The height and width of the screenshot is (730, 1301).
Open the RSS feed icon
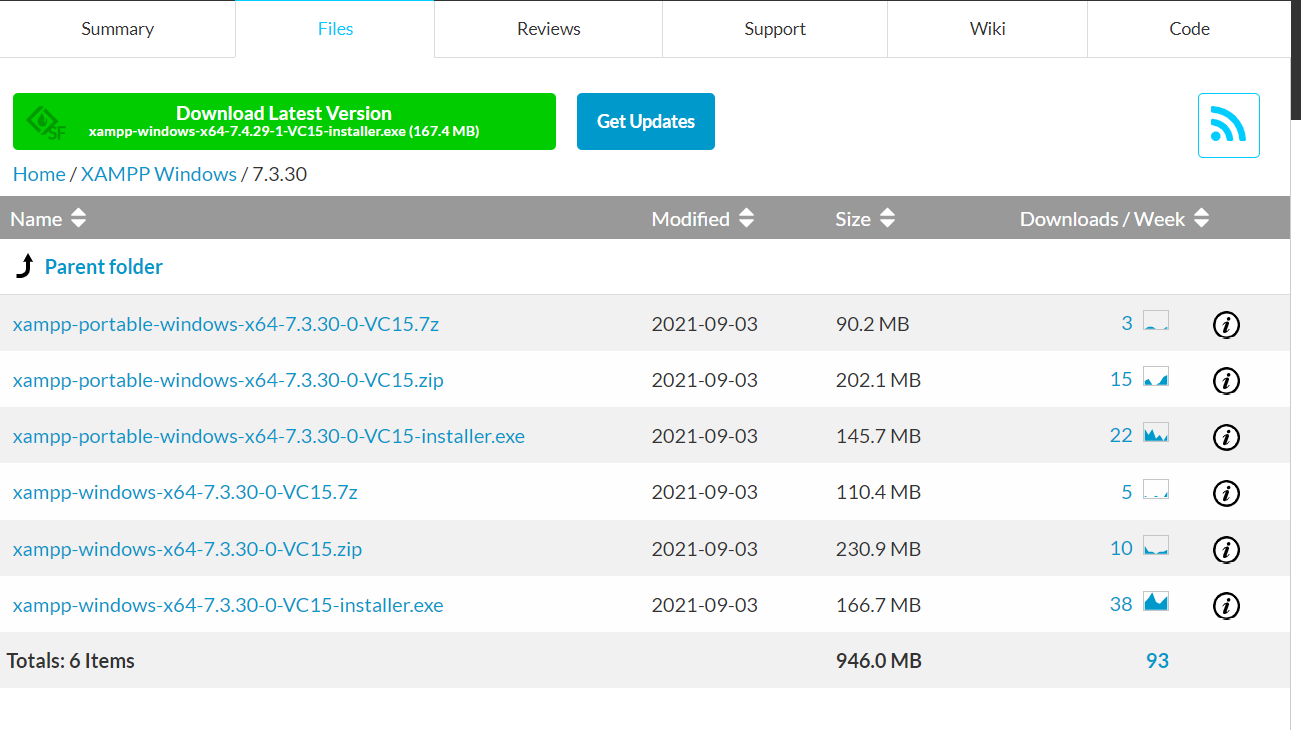click(x=1228, y=125)
